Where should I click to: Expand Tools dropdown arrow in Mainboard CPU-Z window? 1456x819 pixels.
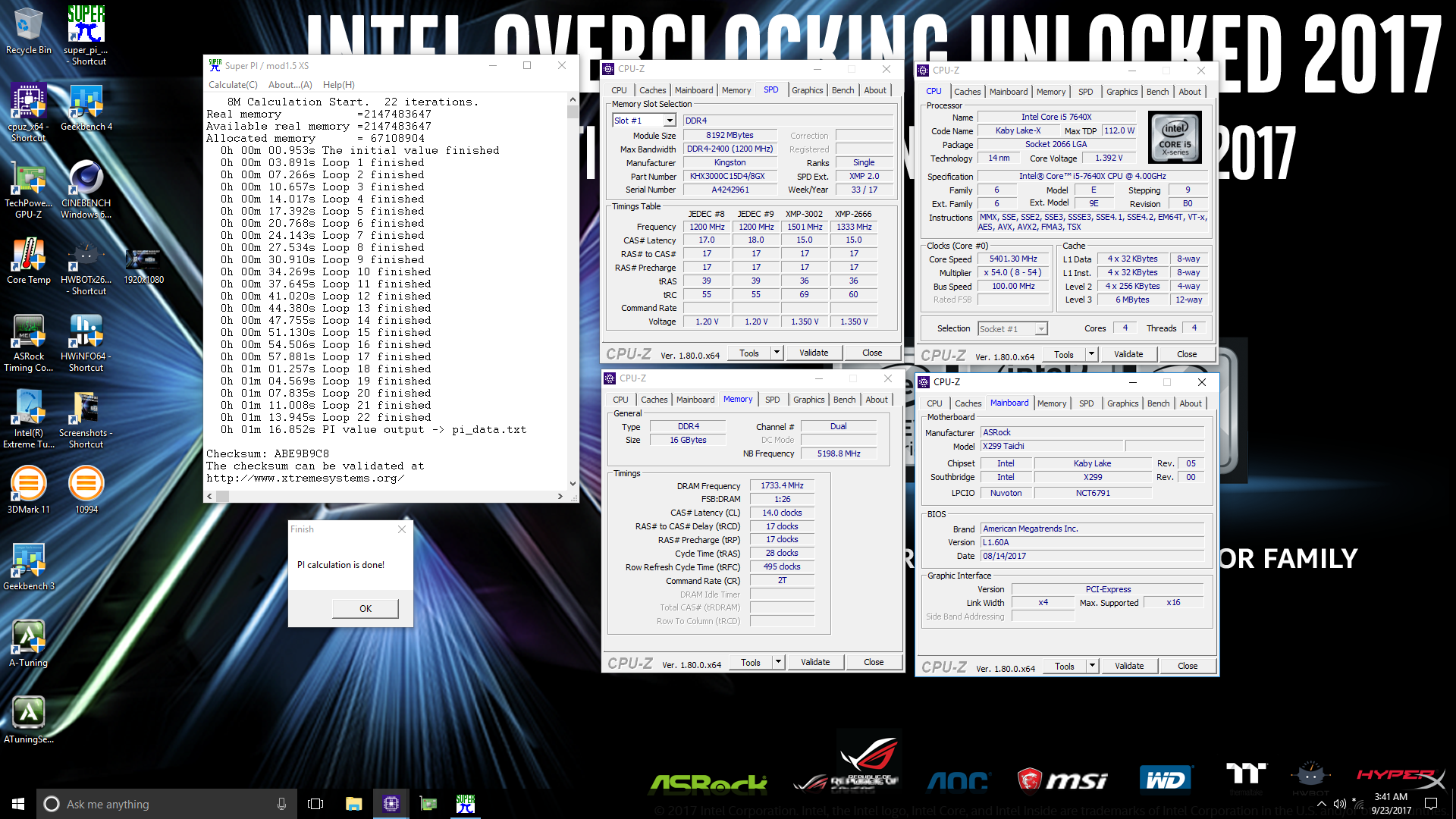(1092, 666)
